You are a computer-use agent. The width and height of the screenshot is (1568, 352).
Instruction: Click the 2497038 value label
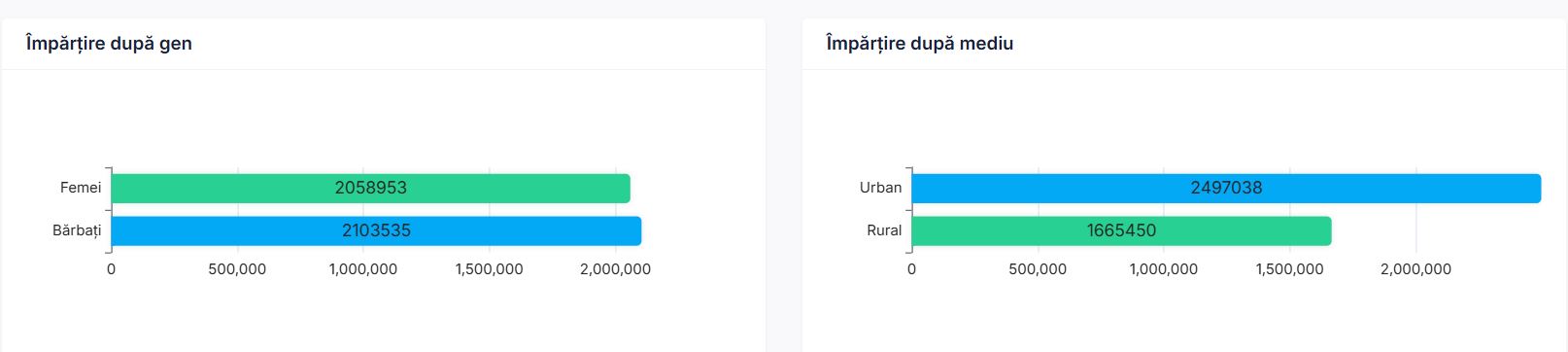[x=1226, y=188]
